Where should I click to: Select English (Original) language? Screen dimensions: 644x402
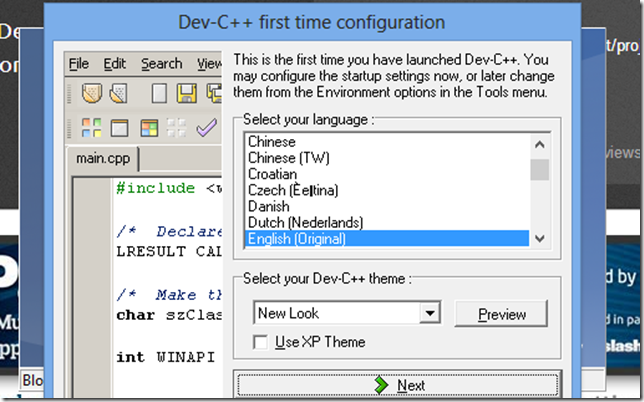point(387,239)
